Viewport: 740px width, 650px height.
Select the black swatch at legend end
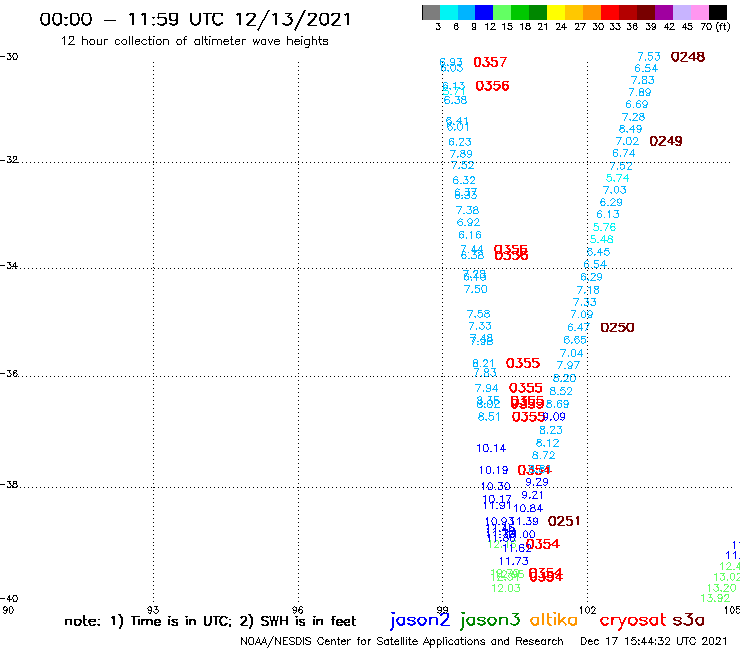coord(717,12)
